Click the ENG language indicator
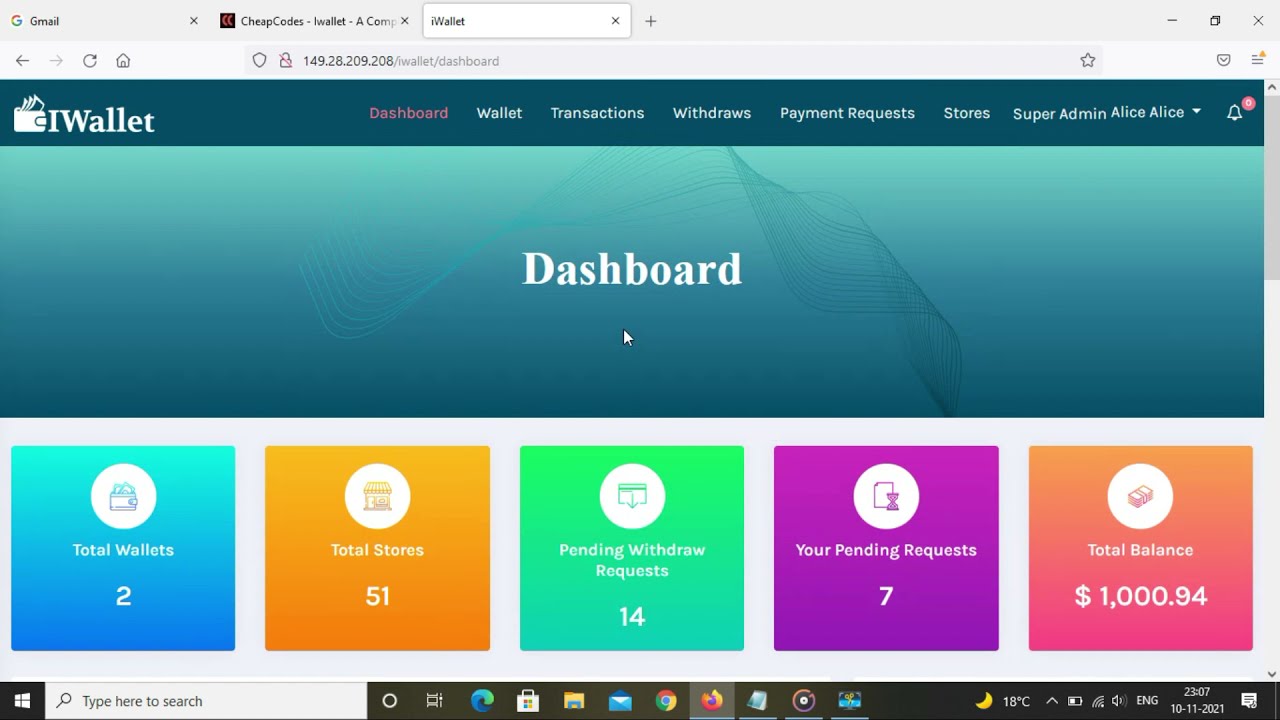 coord(1147,701)
